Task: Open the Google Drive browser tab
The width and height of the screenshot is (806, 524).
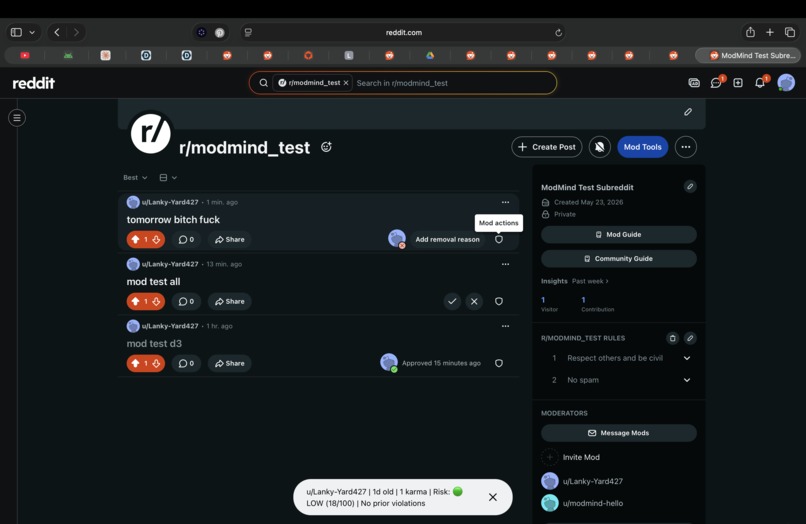Action: (430, 56)
